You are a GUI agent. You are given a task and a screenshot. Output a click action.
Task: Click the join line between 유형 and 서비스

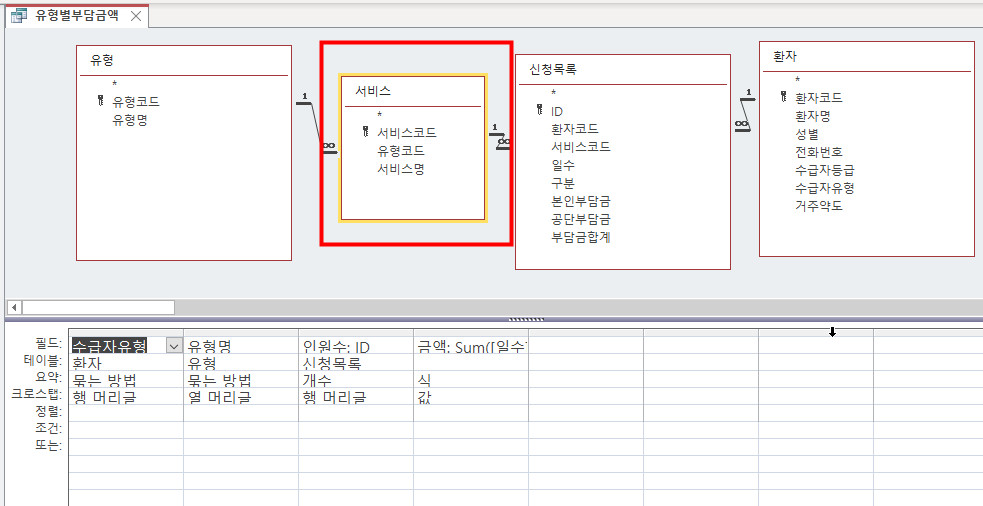tap(312, 123)
